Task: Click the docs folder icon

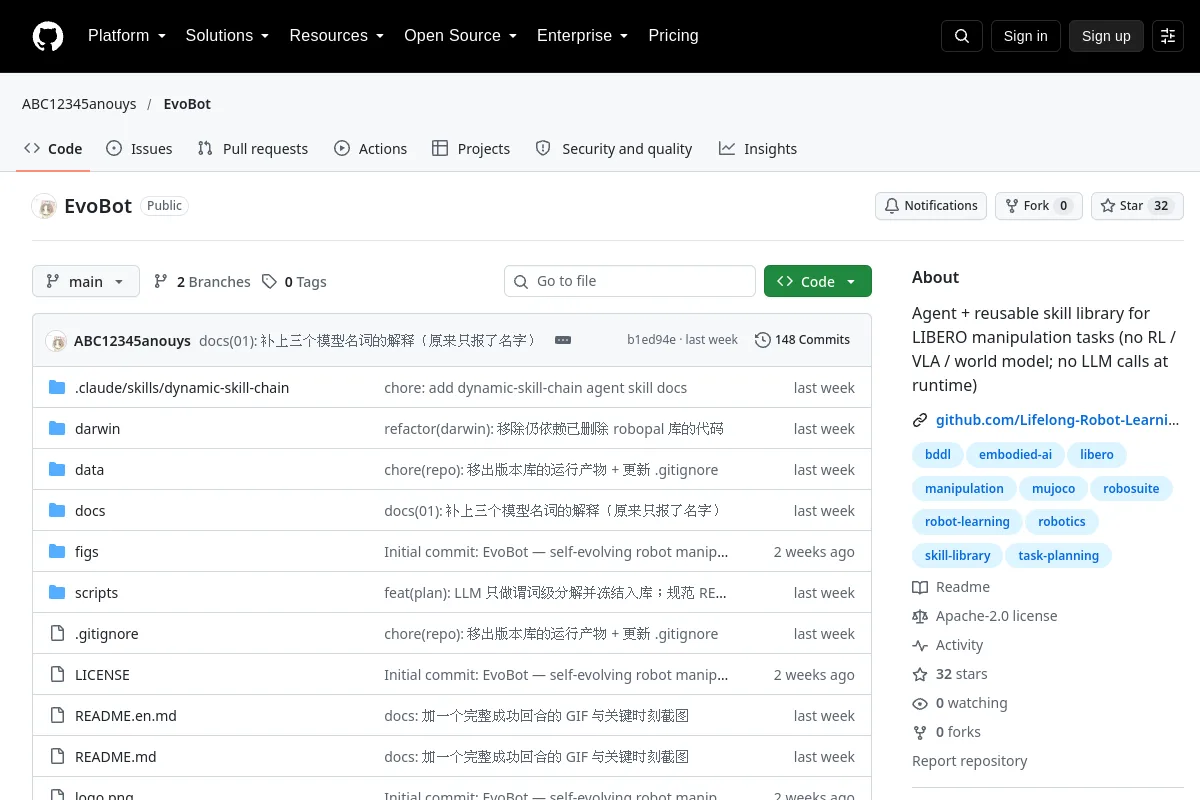Action: 57,511
